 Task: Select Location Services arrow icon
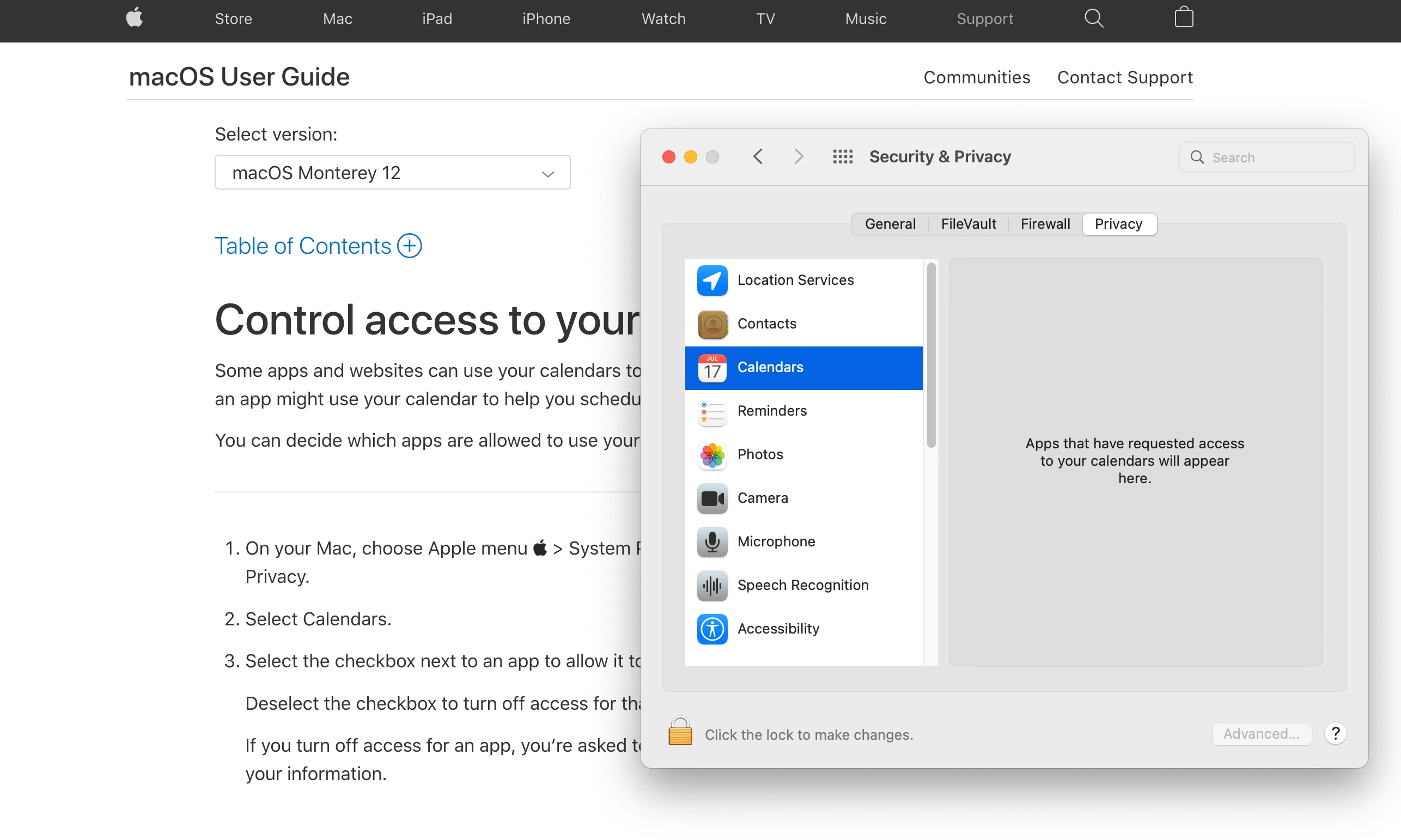point(712,280)
